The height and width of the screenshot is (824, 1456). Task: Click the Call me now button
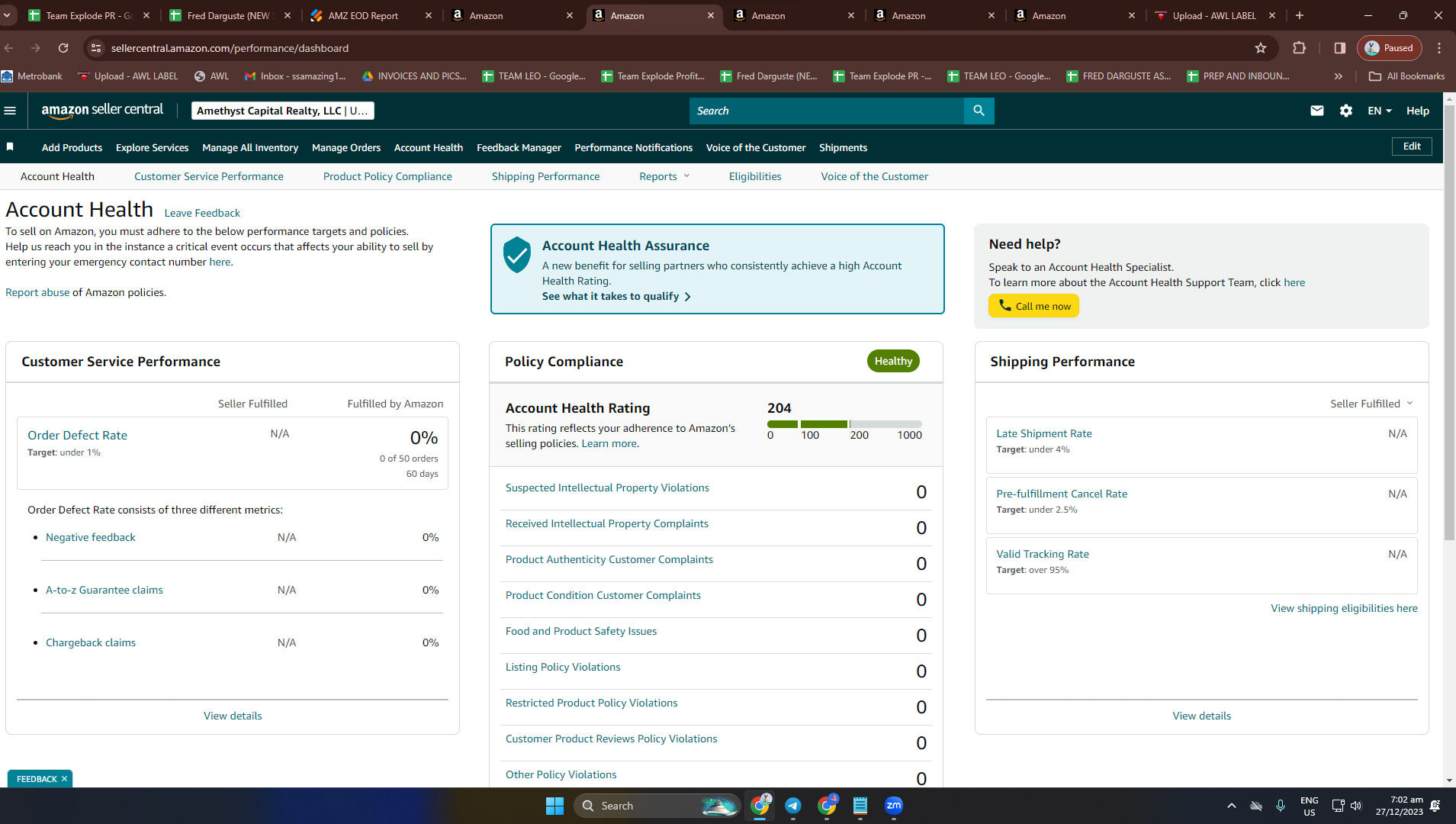pyautogui.click(x=1033, y=306)
